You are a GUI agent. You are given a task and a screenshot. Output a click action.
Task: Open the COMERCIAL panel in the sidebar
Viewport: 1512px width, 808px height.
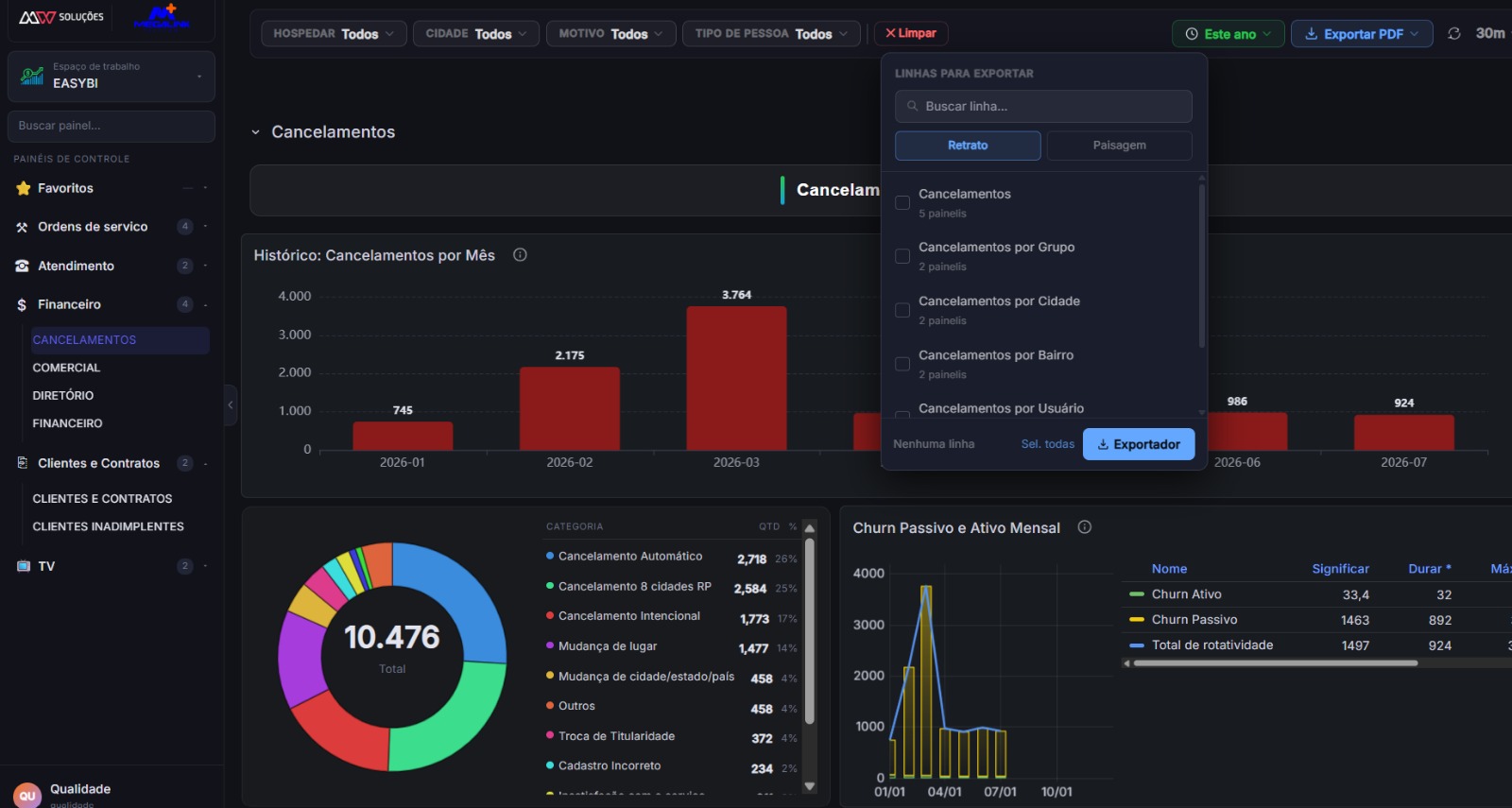[x=66, y=368]
